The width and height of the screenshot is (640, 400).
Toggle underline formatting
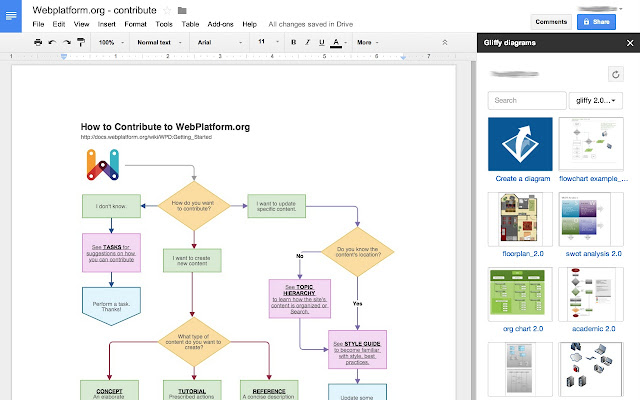pyautogui.click(x=322, y=42)
